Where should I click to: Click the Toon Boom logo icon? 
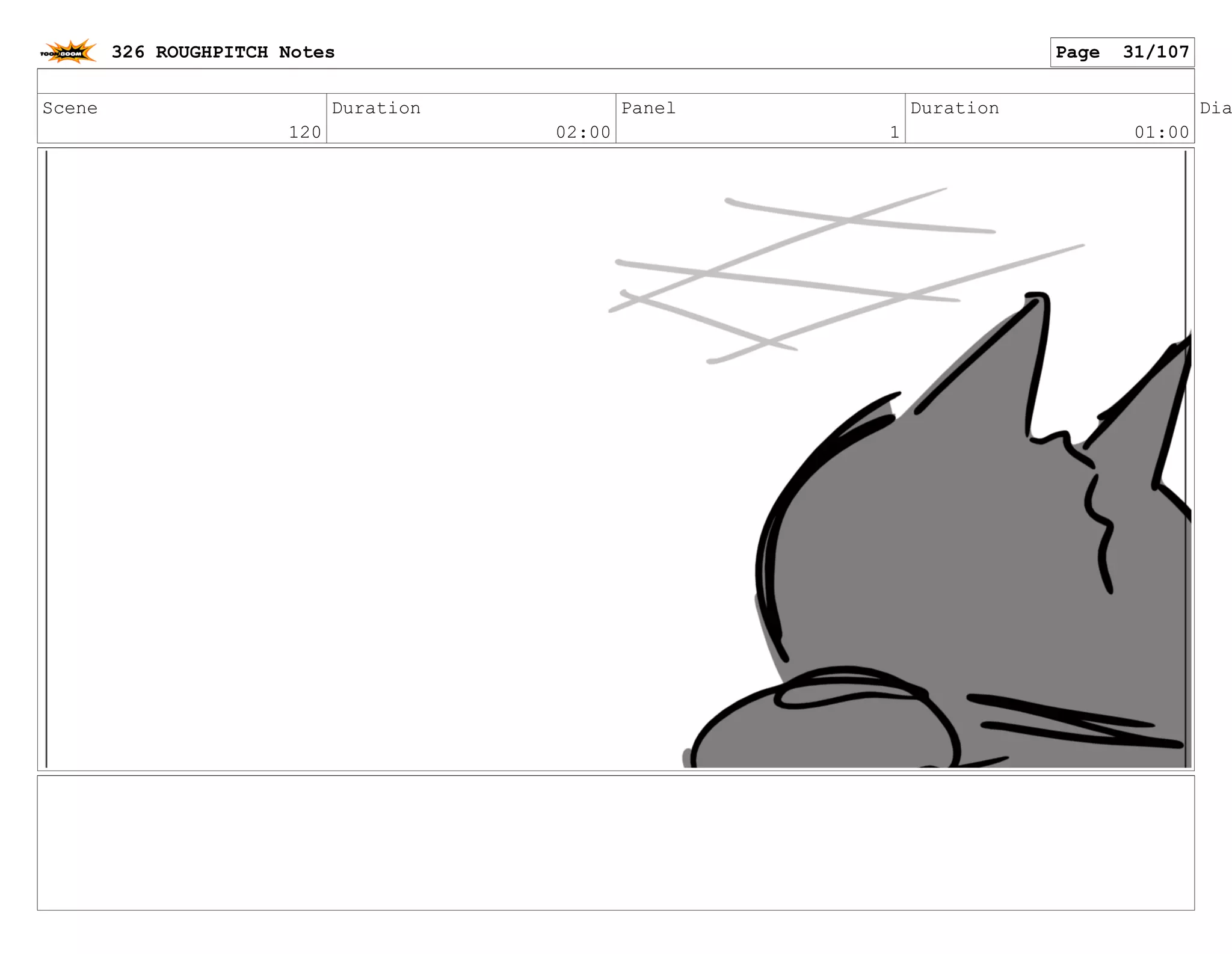(68, 52)
